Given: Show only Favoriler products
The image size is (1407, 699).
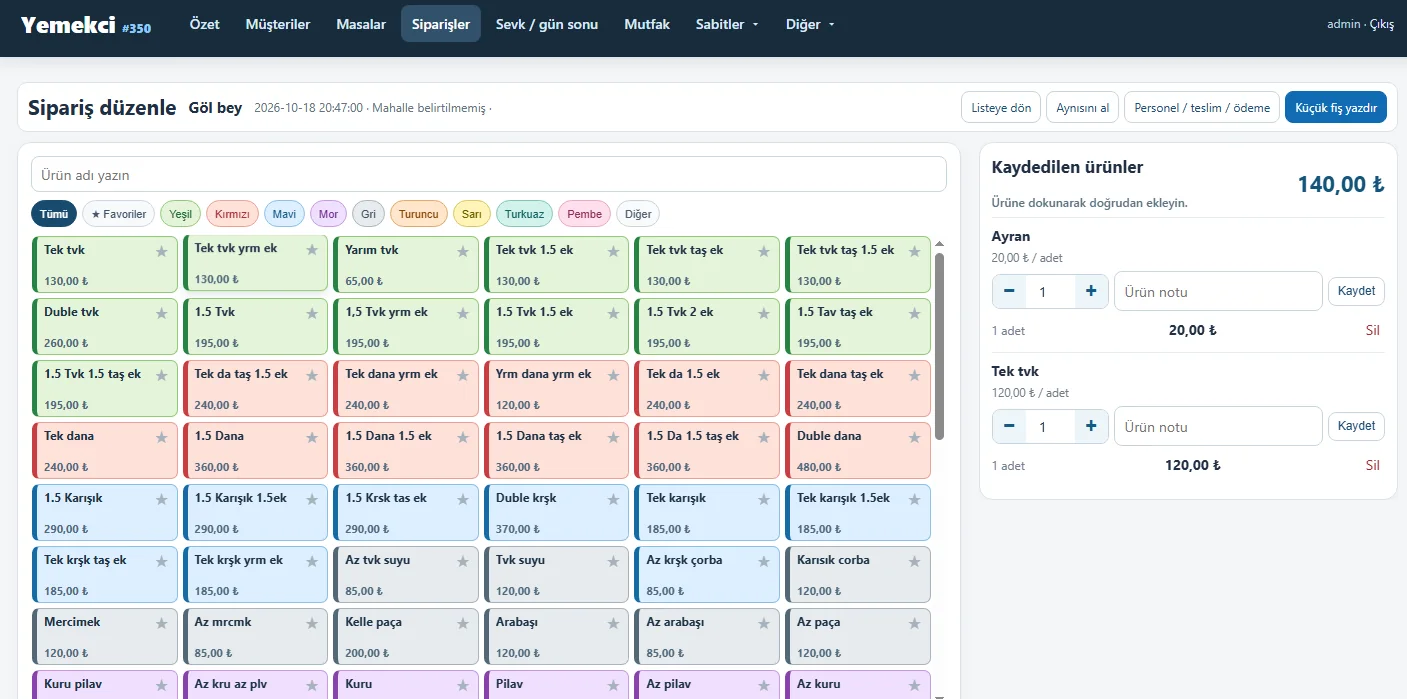Looking at the screenshot, I should point(118,214).
